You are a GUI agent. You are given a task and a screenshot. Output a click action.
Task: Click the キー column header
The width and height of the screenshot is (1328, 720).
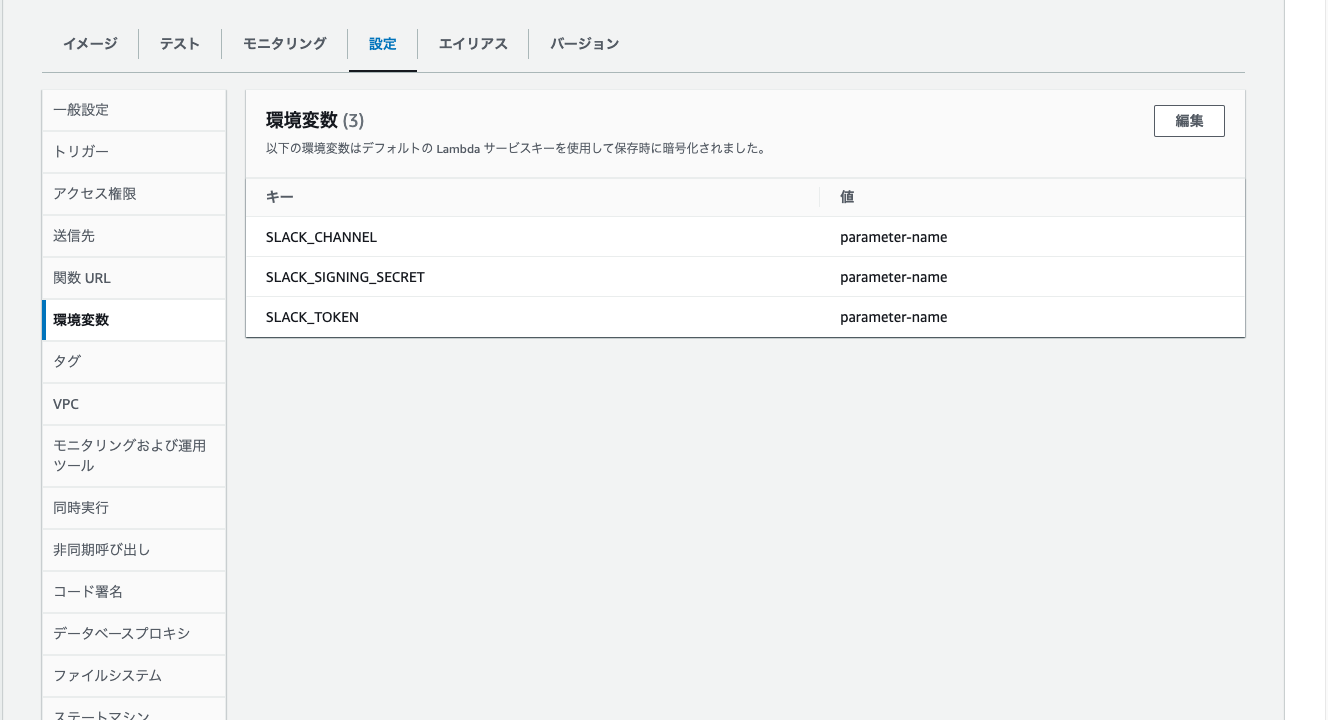click(532, 197)
